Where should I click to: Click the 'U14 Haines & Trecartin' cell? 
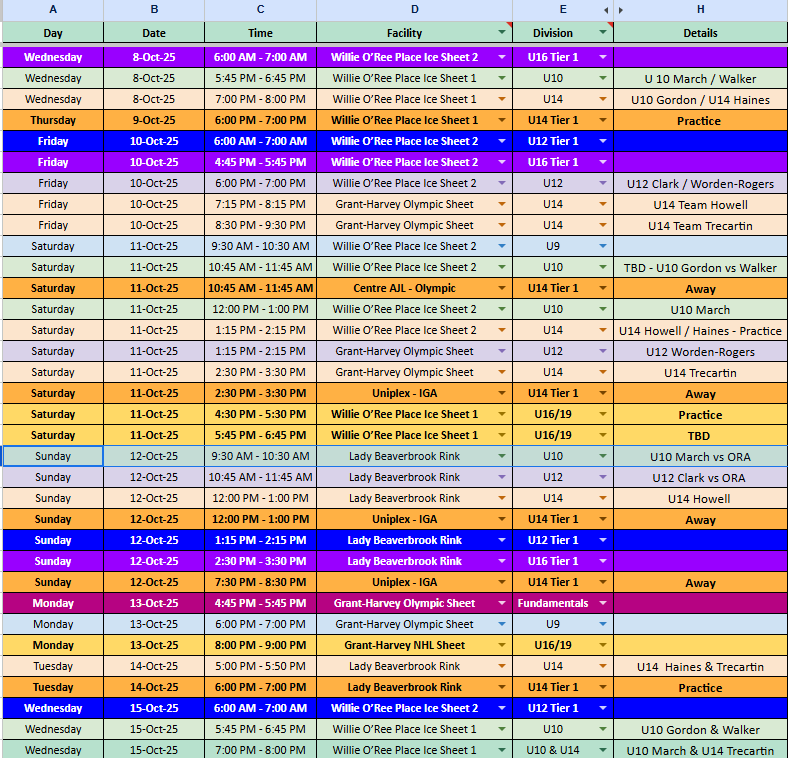tap(700, 666)
